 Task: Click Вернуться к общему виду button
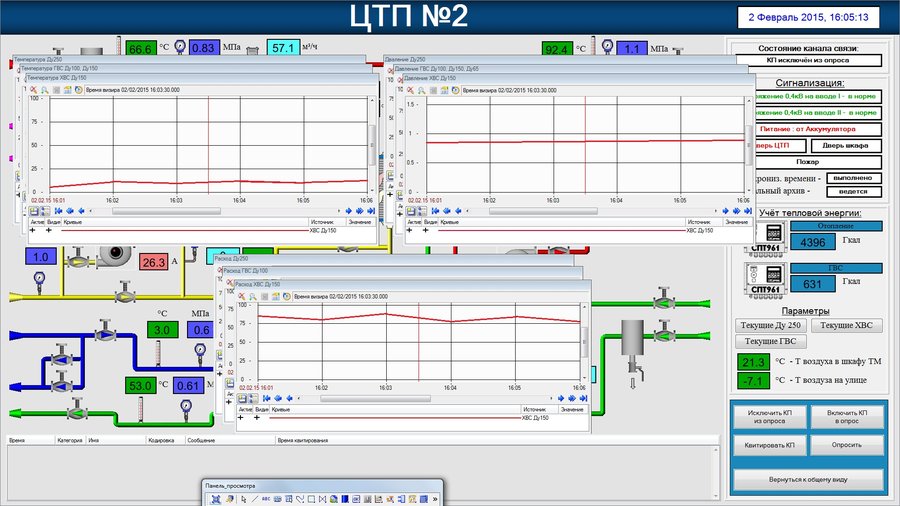coord(808,479)
